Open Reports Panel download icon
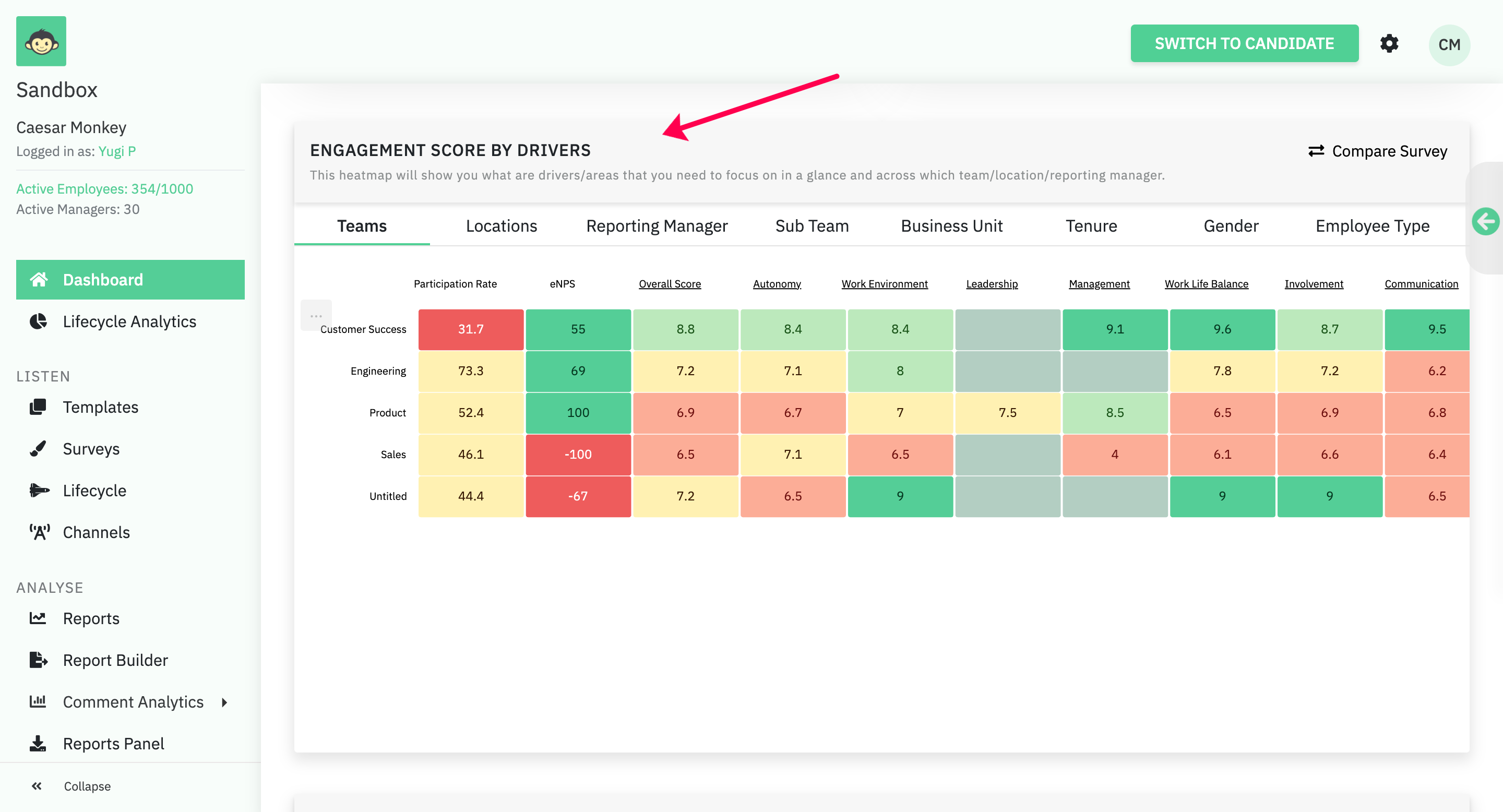Viewport: 1503px width, 812px height. 39,743
